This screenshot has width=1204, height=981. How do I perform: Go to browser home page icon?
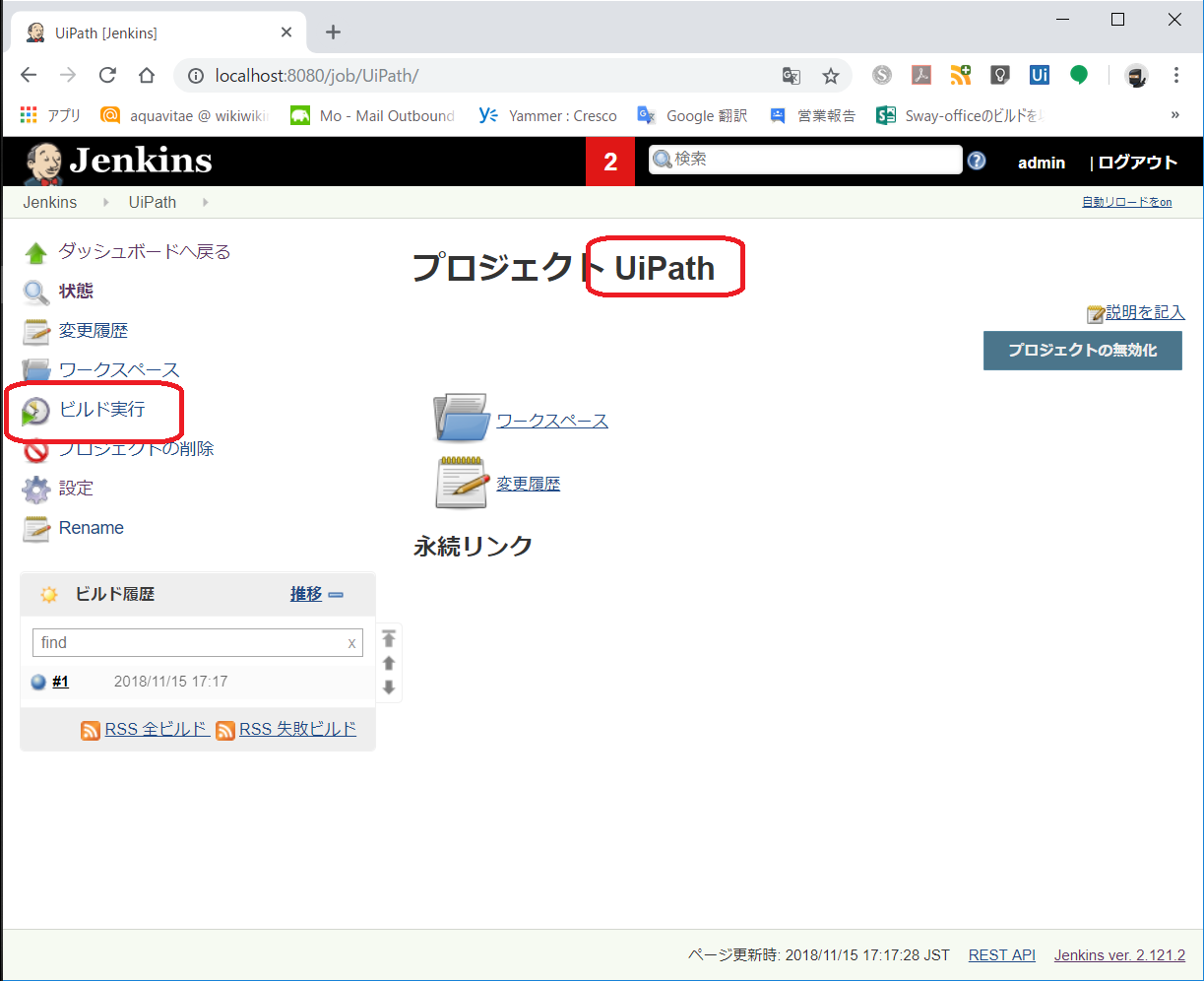pos(146,75)
